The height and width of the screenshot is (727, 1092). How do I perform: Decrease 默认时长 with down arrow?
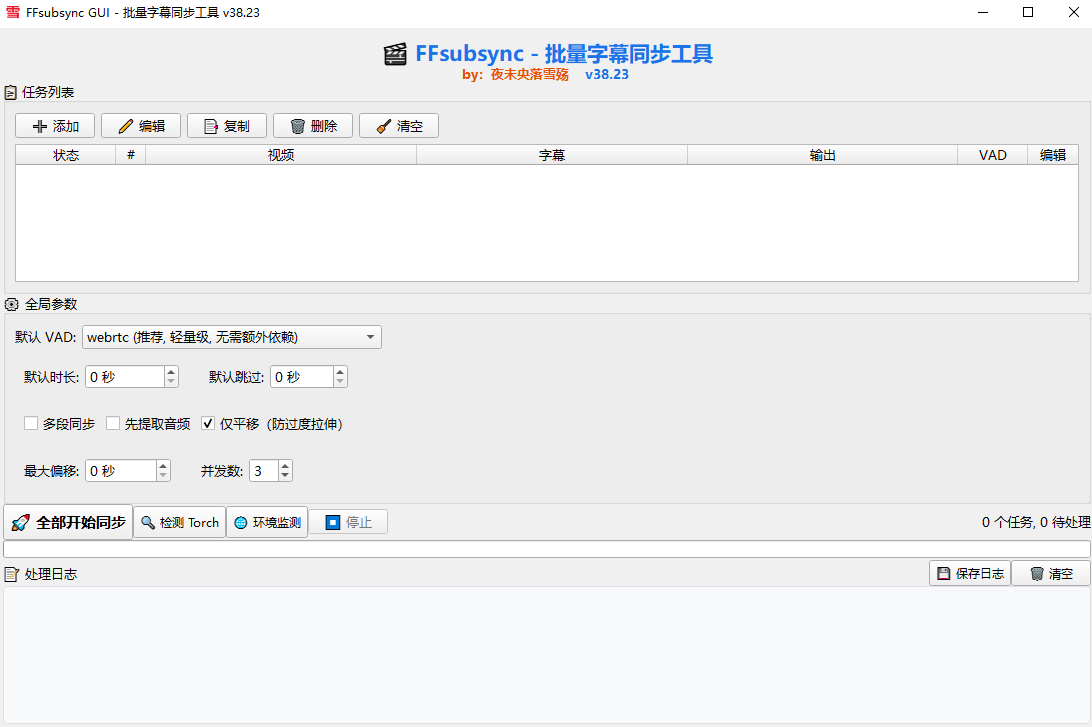tap(171, 382)
